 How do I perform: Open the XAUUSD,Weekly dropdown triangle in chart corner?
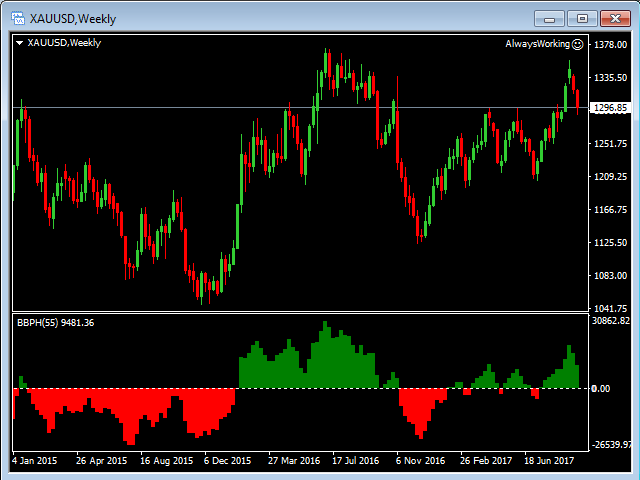pyautogui.click(x=20, y=43)
